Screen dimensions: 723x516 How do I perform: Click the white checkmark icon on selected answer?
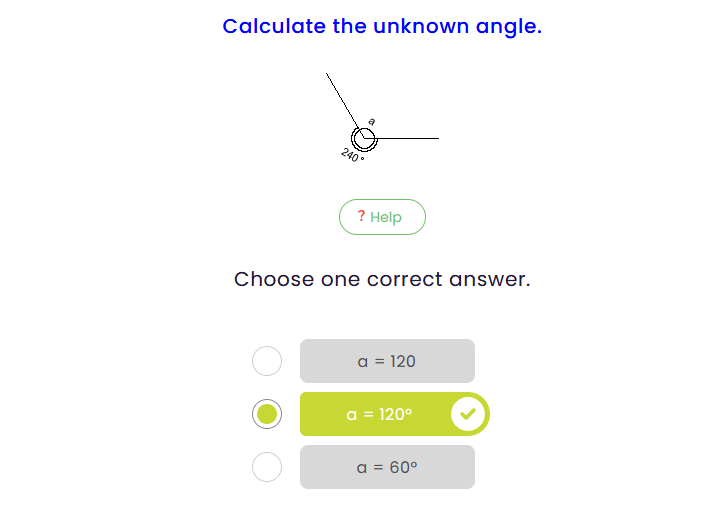pyautogui.click(x=468, y=414)
